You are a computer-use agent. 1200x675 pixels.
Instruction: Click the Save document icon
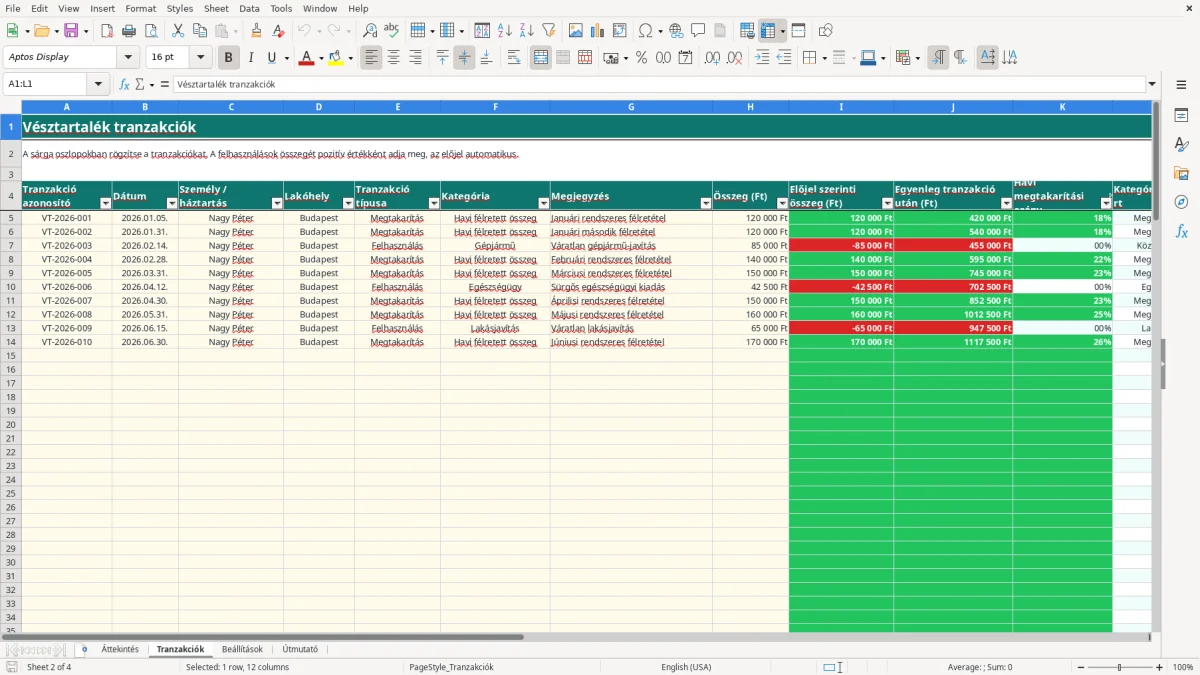[x=71, y=31]
